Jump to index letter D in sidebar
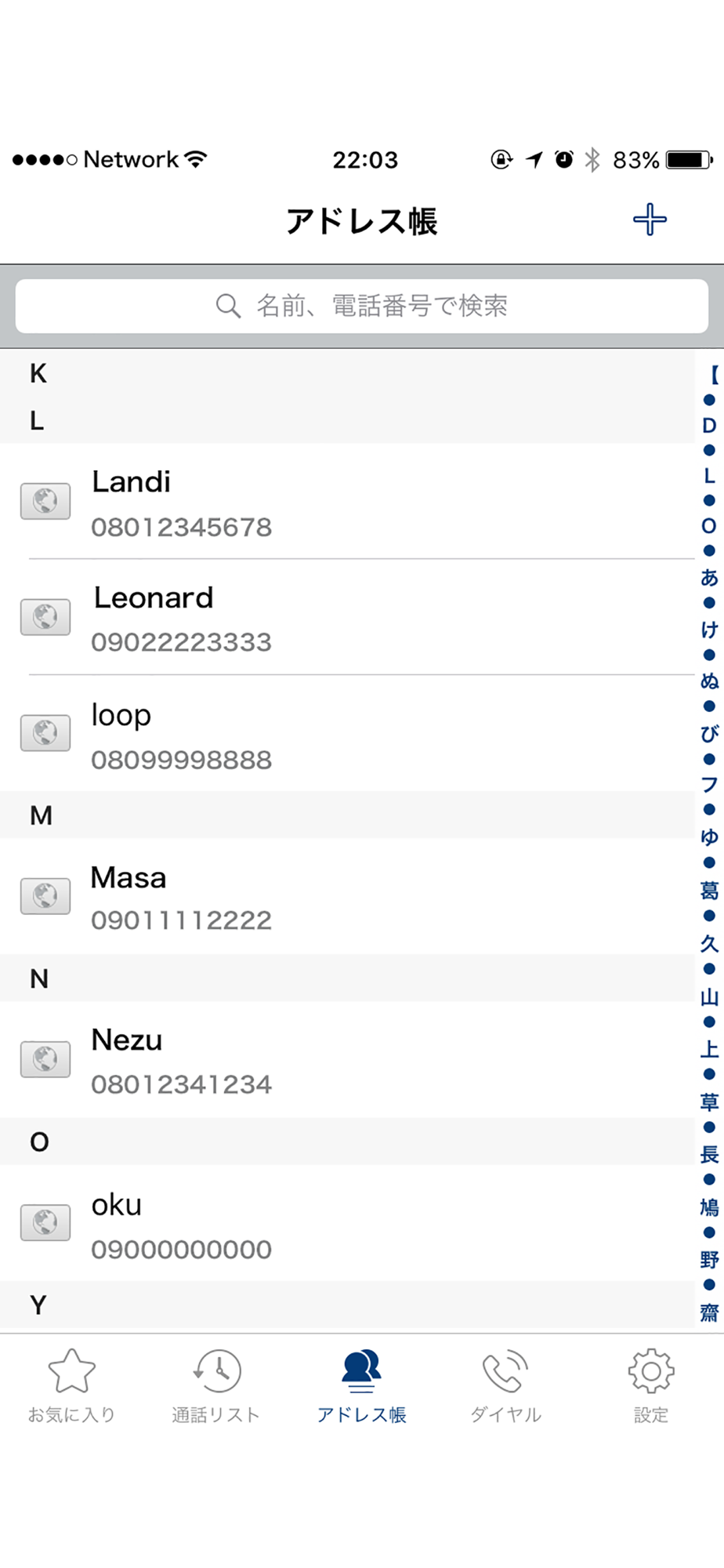This screenshot has height=1568, width=724. [709, 426]
